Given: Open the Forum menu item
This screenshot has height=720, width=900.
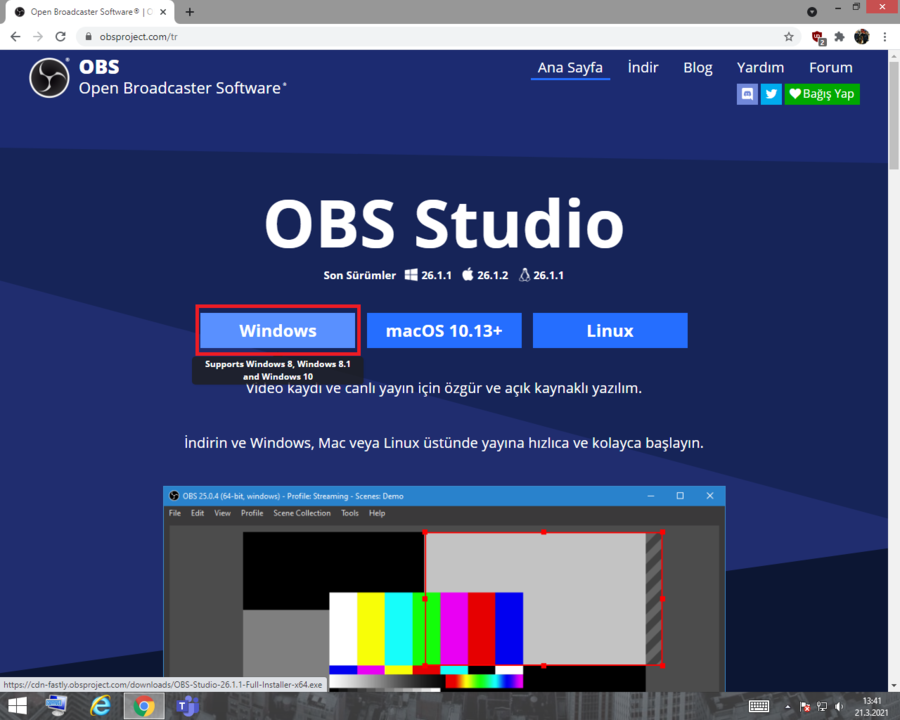Looking at the screenshot, I should [x=831, y=68].
